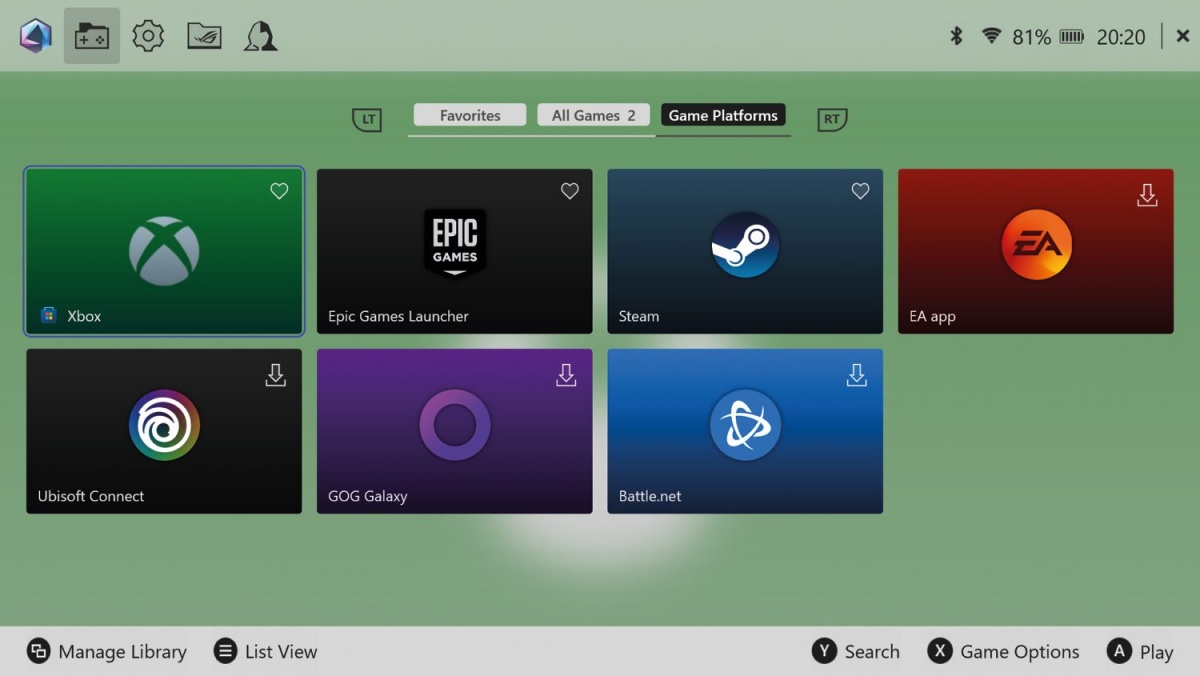
Task: Click the "Battle.net" label
Action: click(x=650, y=496)
